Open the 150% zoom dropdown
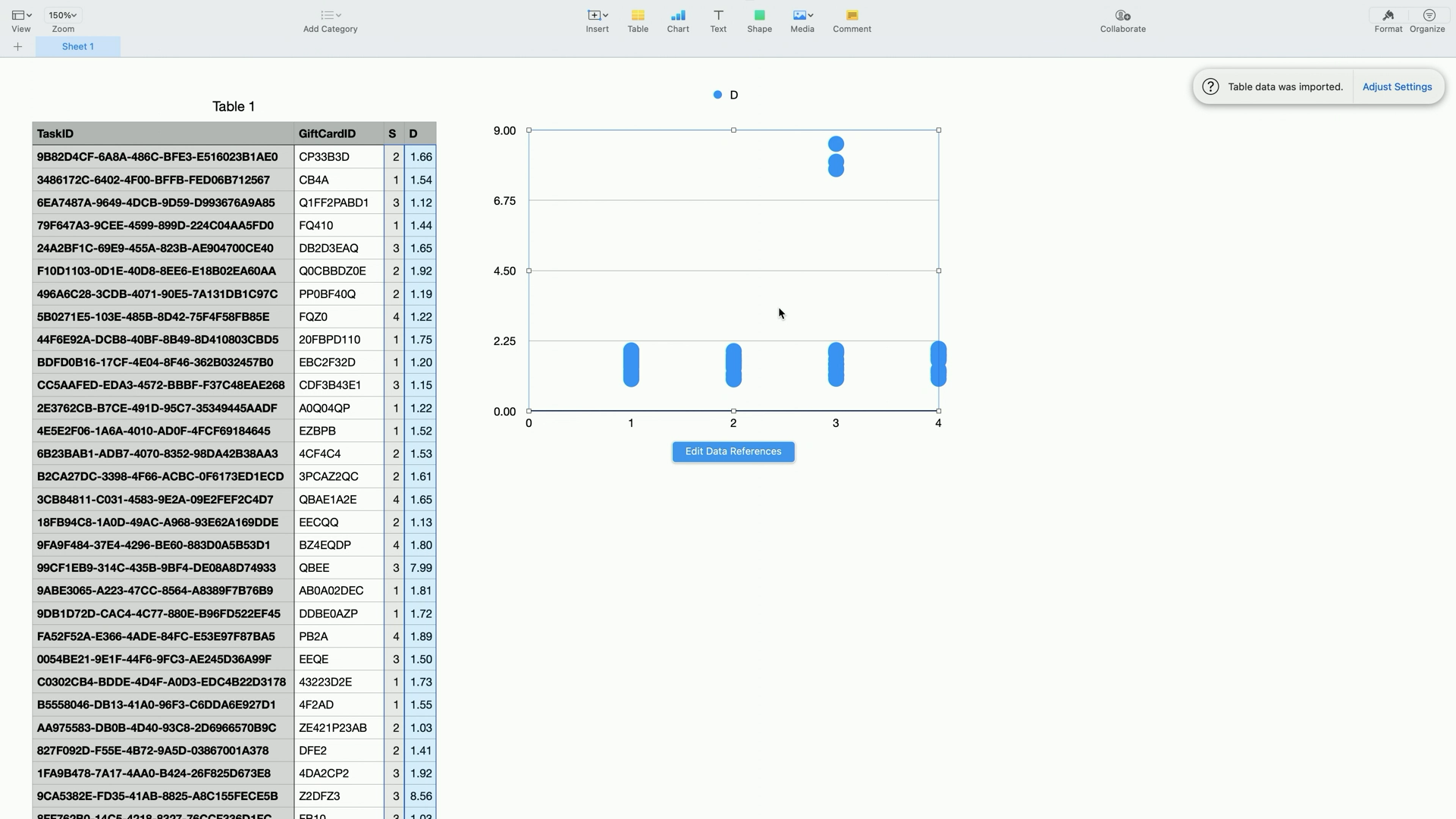 coord(63,15)
